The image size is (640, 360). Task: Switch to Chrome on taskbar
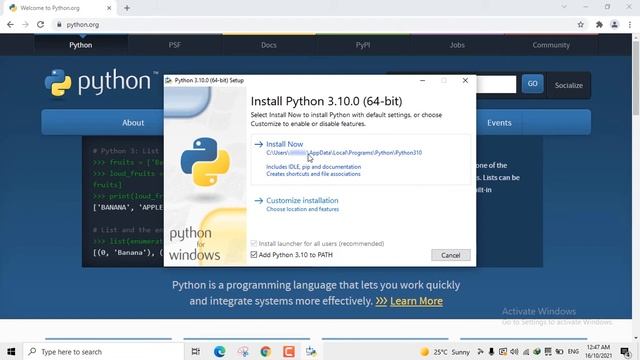pyautogui.click(x=266, y=351)
